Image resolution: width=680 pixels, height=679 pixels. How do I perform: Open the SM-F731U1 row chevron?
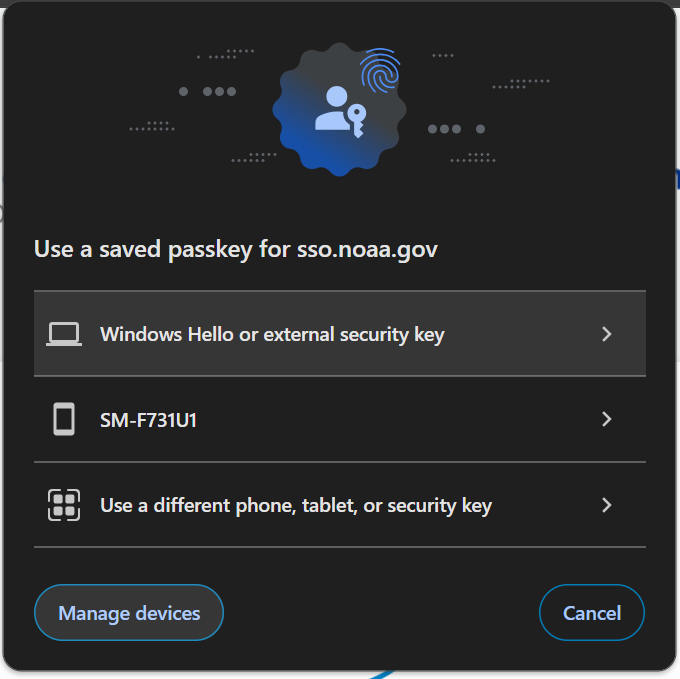tap(607, 419)
